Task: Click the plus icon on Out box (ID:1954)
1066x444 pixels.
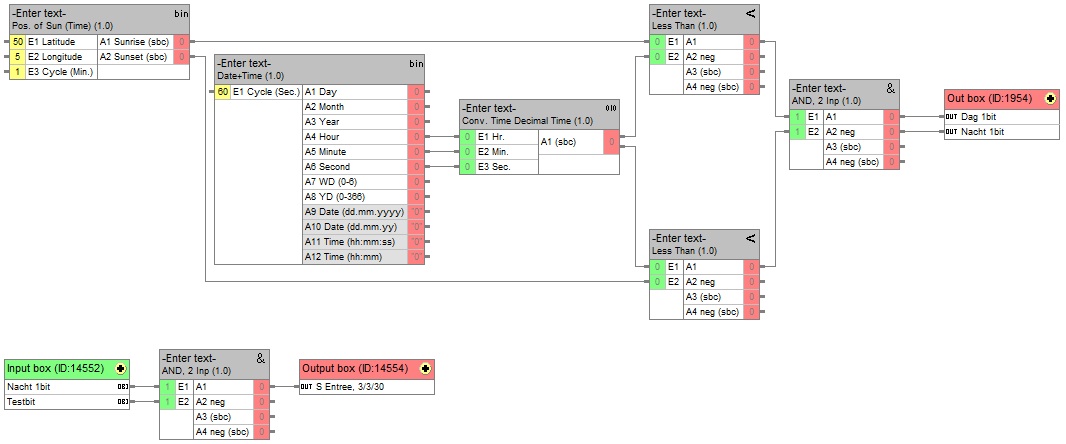Action: tap(1050, 99)
